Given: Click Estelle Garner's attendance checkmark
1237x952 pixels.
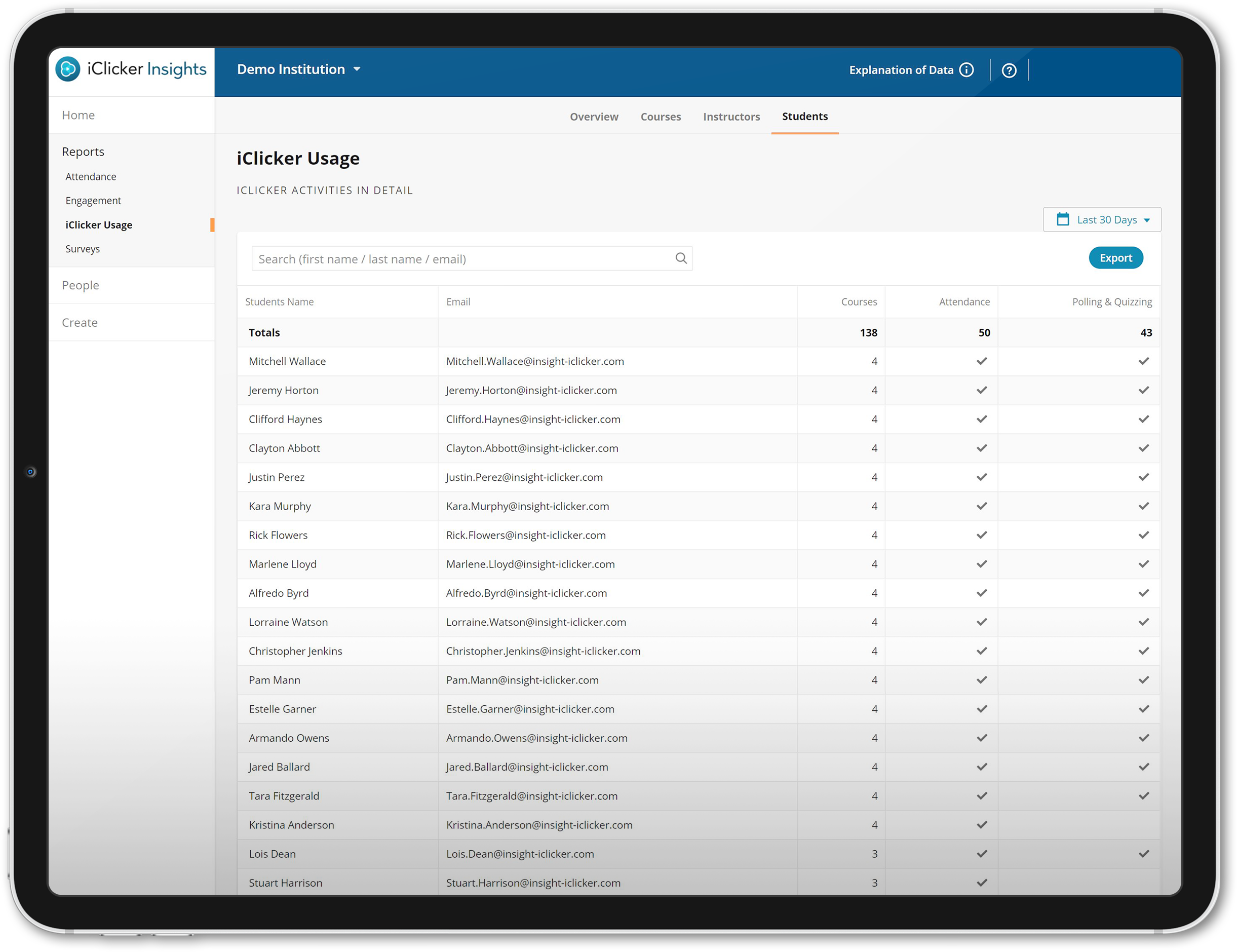Looking at the screenshot, I should (982, 708).
